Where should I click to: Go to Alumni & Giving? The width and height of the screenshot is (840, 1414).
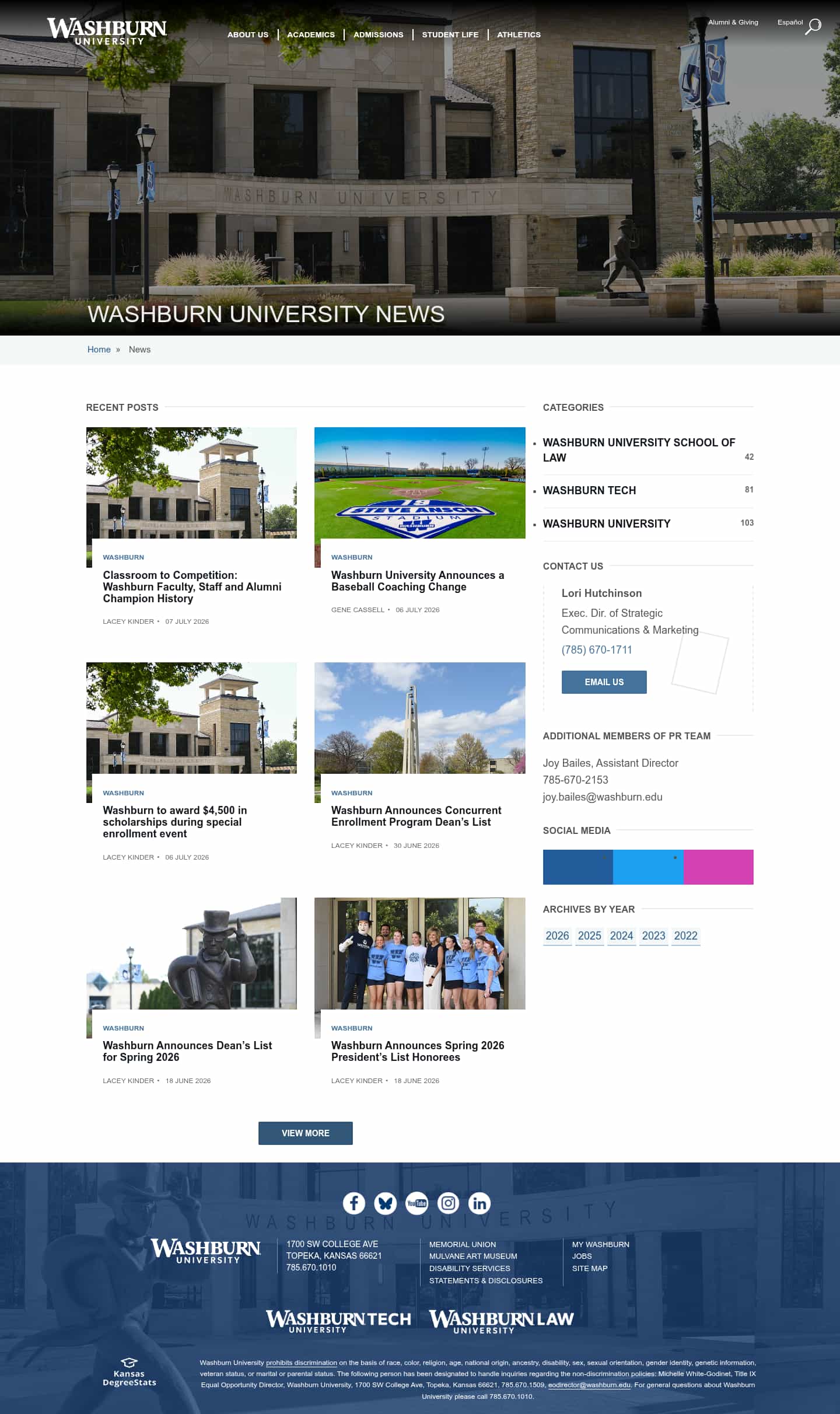point(733,22)
